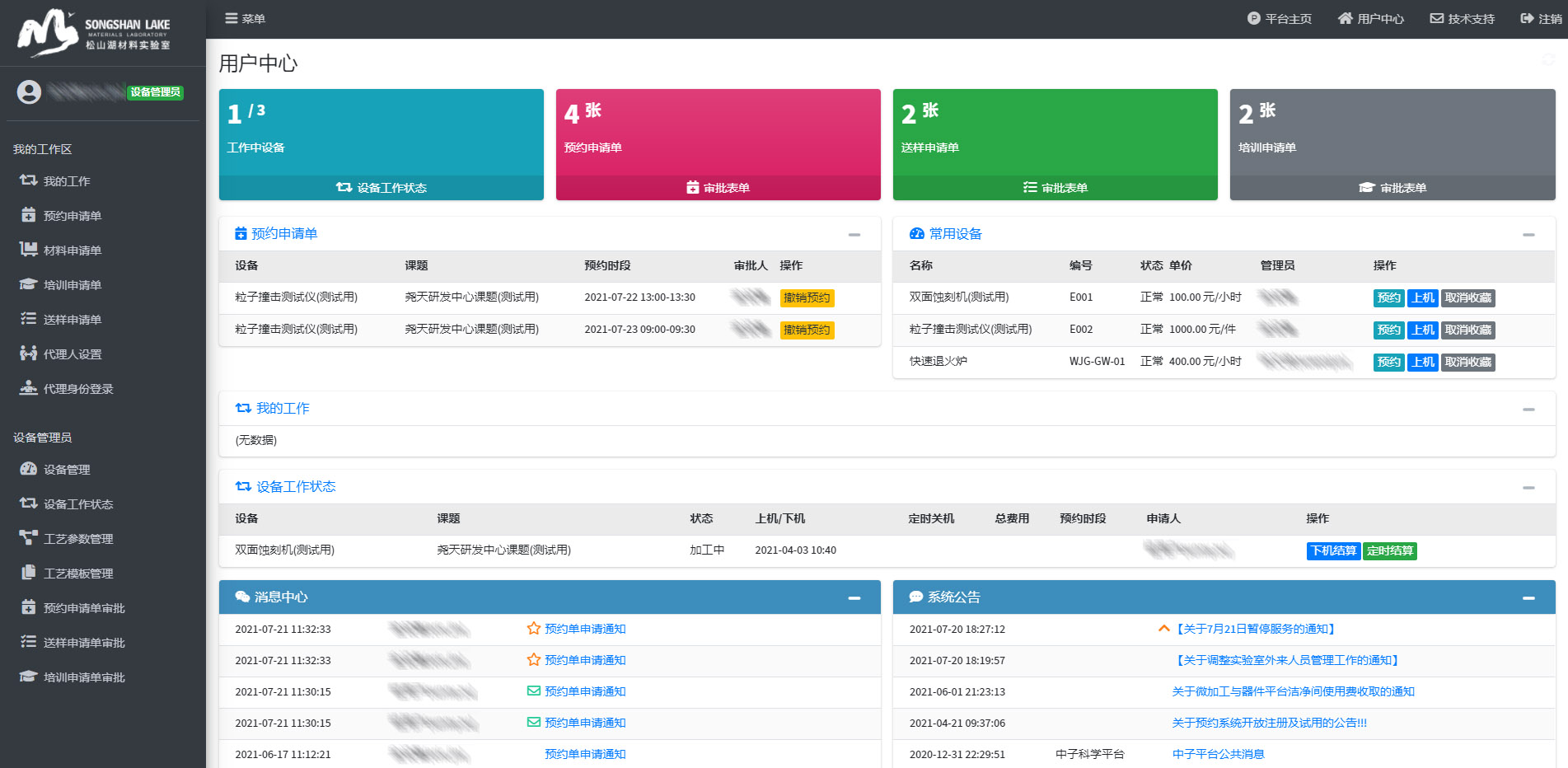
Task: Open 【关于调整实验室外来人员管理工作的通知】
Action: pos(1285,660)
